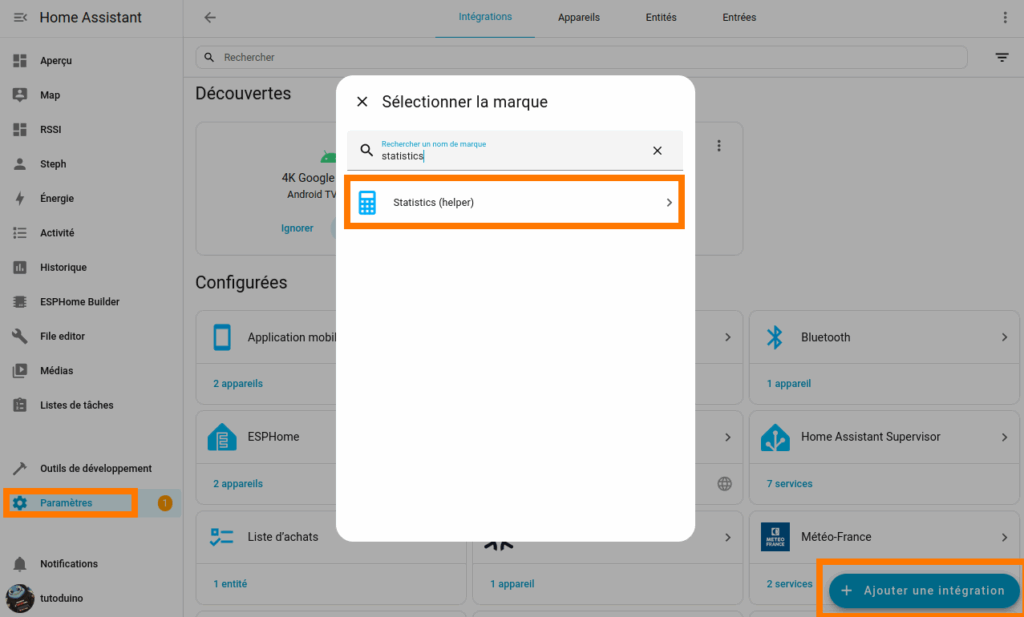Open ESPHome Builder in the sidebar
This screenshot has width=1024, height=617.
(x=79, y=302)
